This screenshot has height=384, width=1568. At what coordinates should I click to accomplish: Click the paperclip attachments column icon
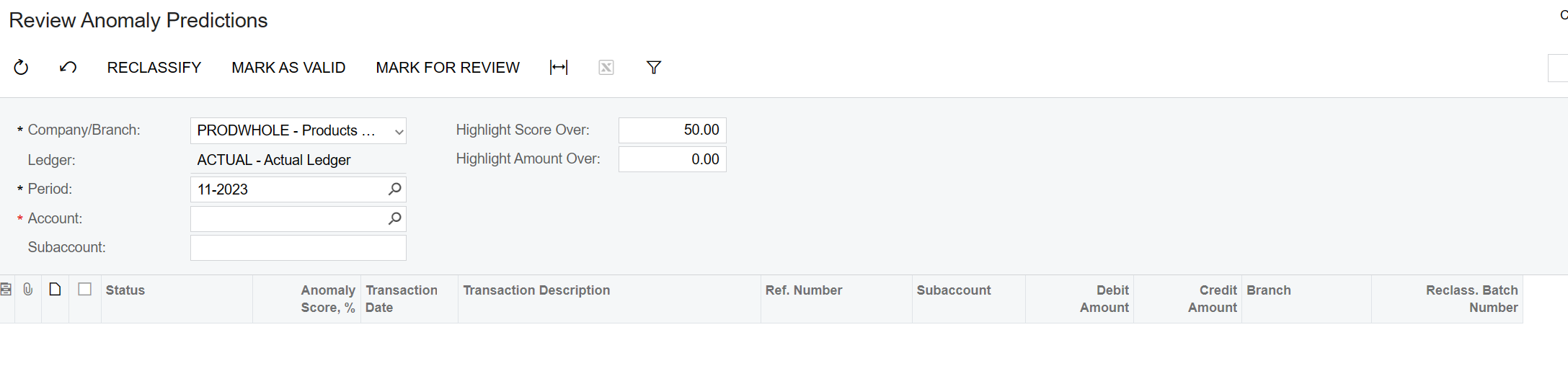(28, 290)
